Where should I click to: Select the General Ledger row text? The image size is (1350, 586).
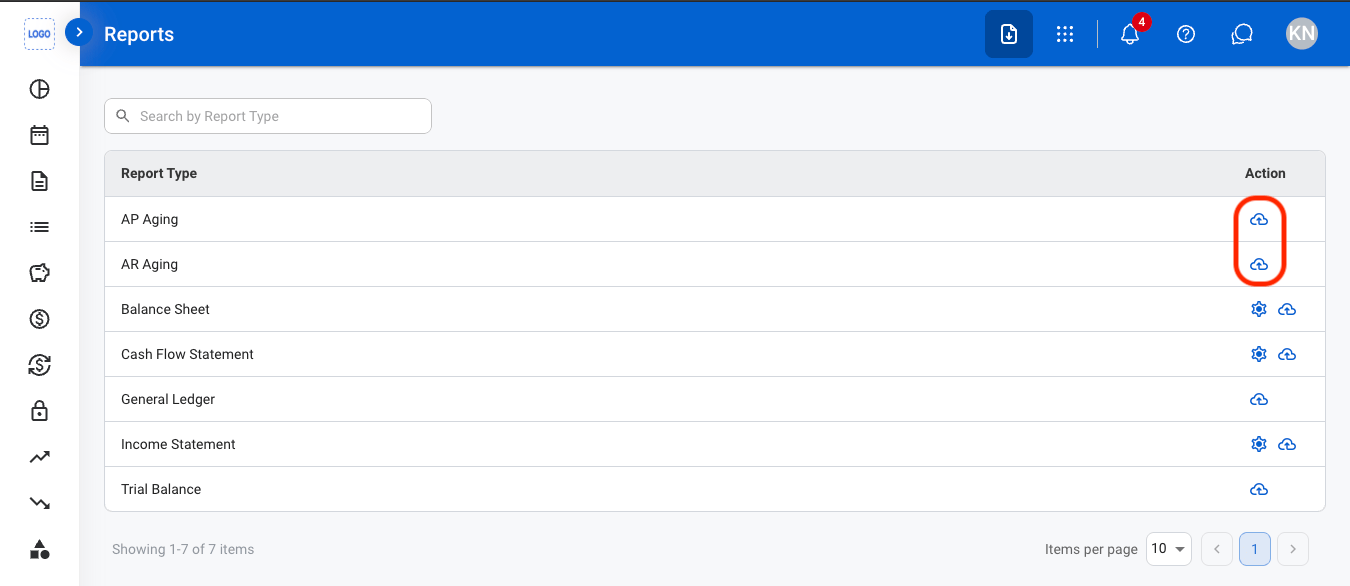[x=168, y=399]
